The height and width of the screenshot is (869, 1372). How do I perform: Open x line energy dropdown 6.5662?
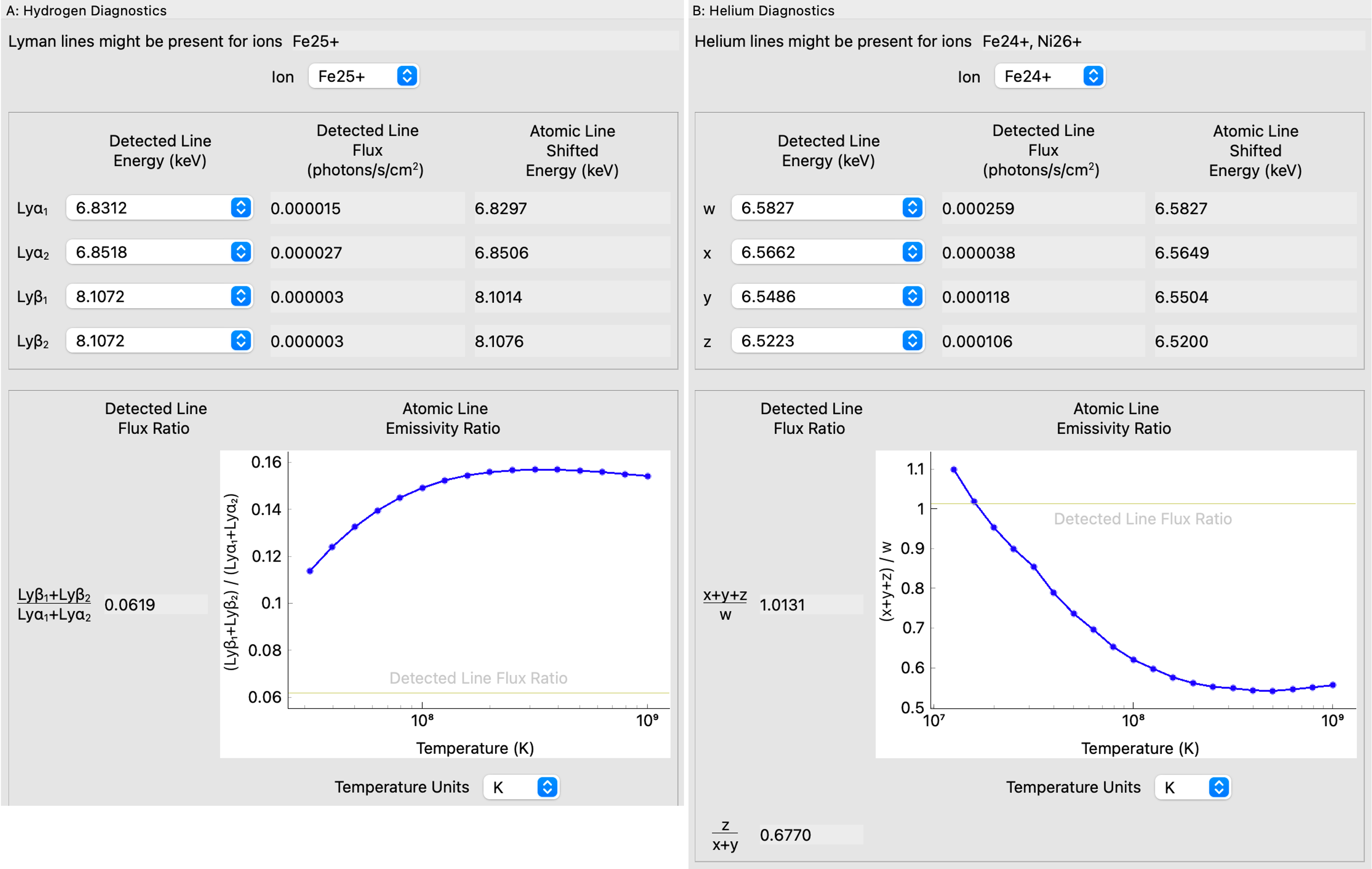point(828,252)
